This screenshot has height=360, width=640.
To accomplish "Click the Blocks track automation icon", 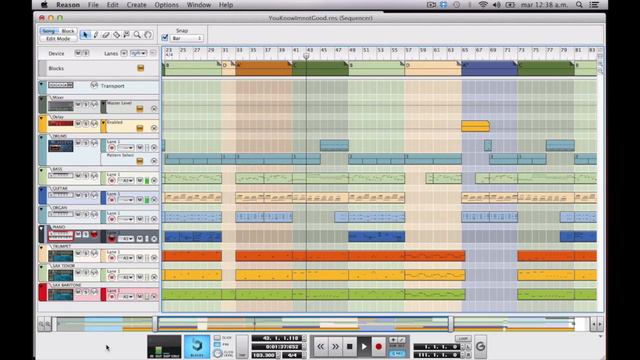I will point(140,68).
